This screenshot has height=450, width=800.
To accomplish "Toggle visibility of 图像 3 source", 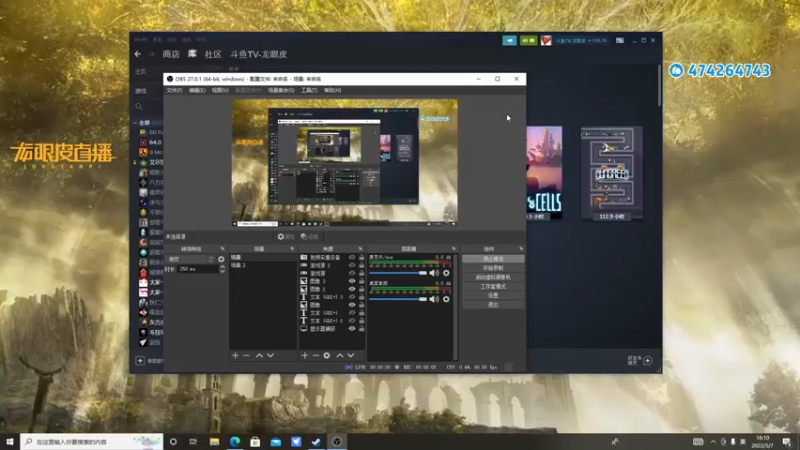I will 352,281.
